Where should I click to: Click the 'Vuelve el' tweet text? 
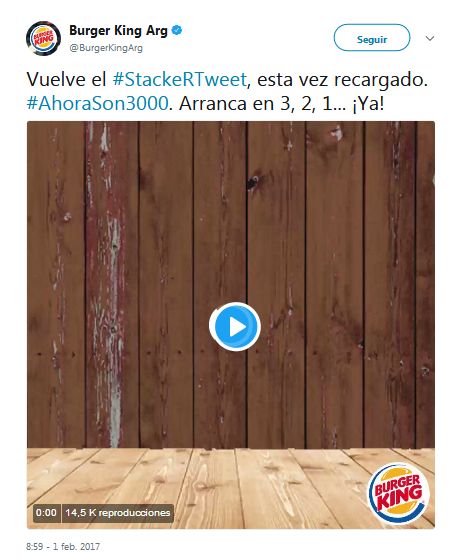point(66,79)
